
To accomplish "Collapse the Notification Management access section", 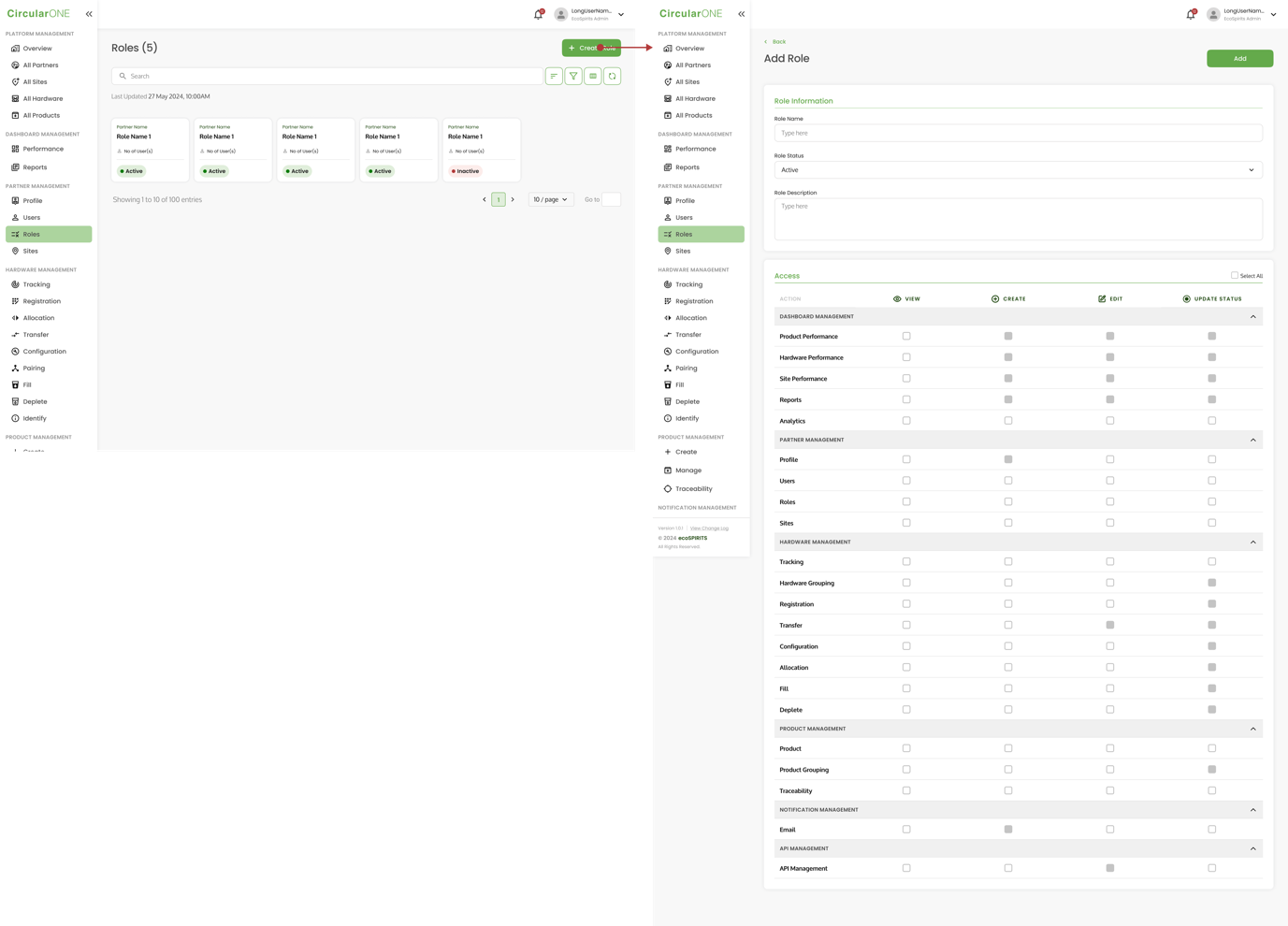I will pos(1253,810).
